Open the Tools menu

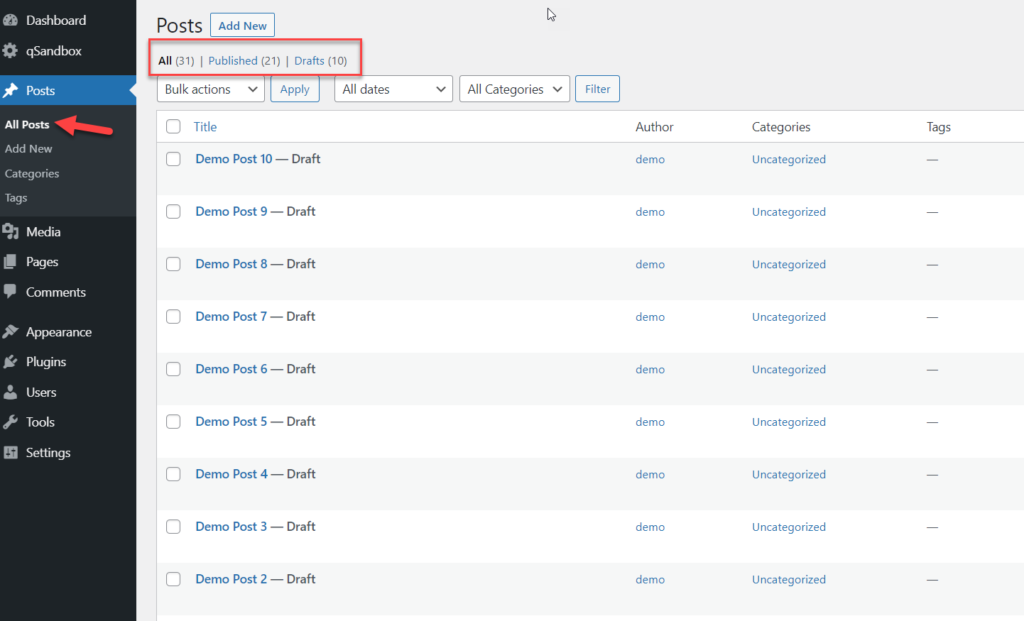click(40, 422)
